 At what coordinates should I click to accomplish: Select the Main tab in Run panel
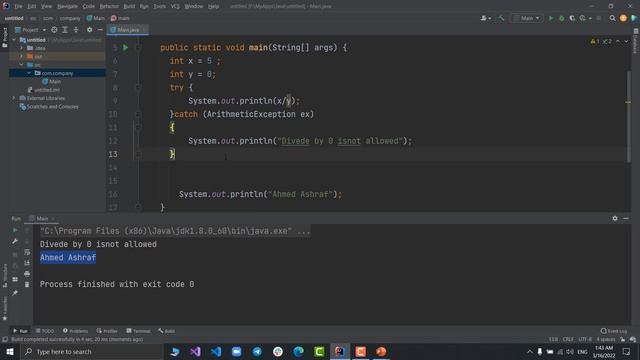tap(42, 219)
